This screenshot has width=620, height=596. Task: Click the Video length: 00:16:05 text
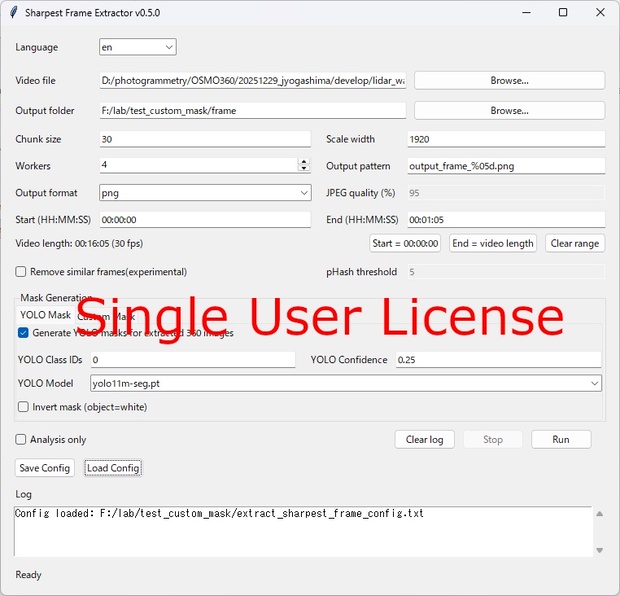click(79, 243)
